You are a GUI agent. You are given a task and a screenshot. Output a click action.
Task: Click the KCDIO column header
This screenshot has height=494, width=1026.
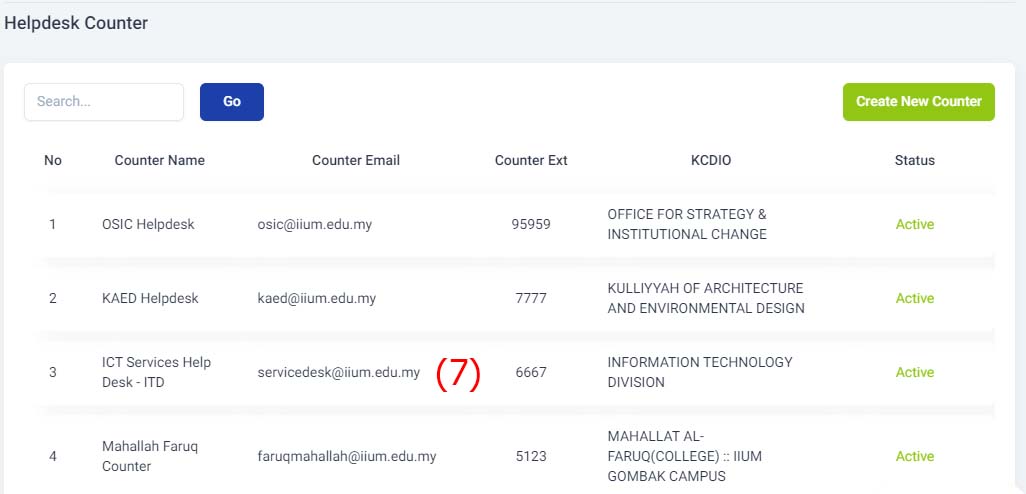tap(711, 160)
